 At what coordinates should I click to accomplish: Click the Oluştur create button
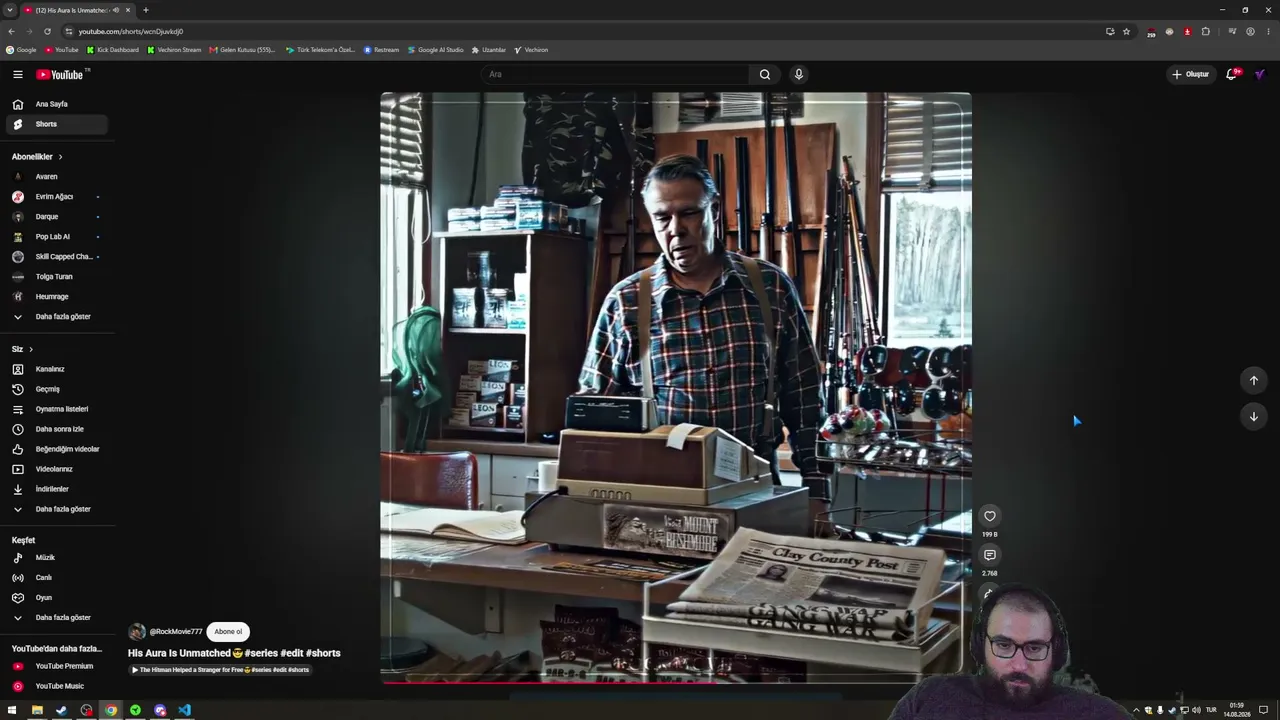pyautogui.click(x=1191, y=74)
